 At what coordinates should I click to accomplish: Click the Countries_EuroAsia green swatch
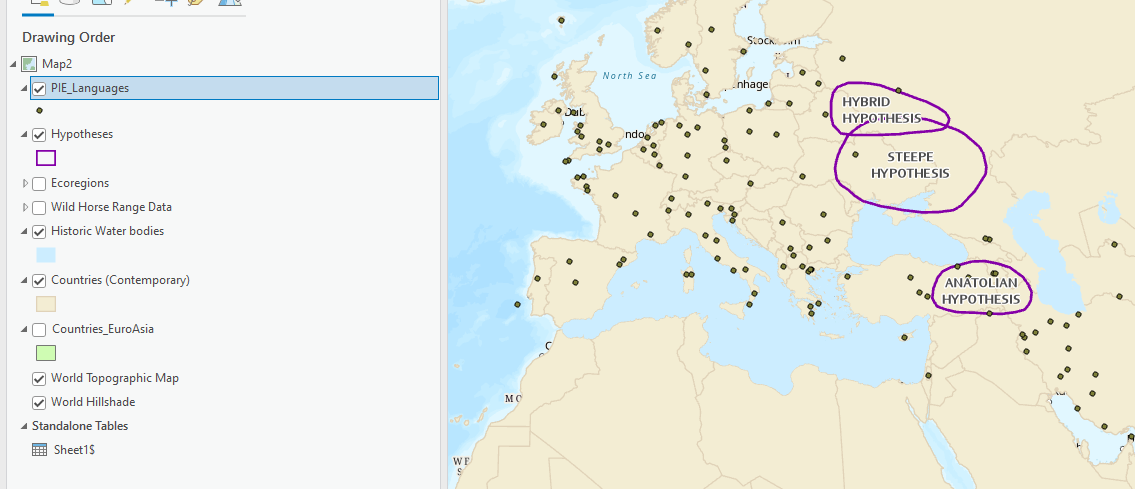tap(46, 353)
